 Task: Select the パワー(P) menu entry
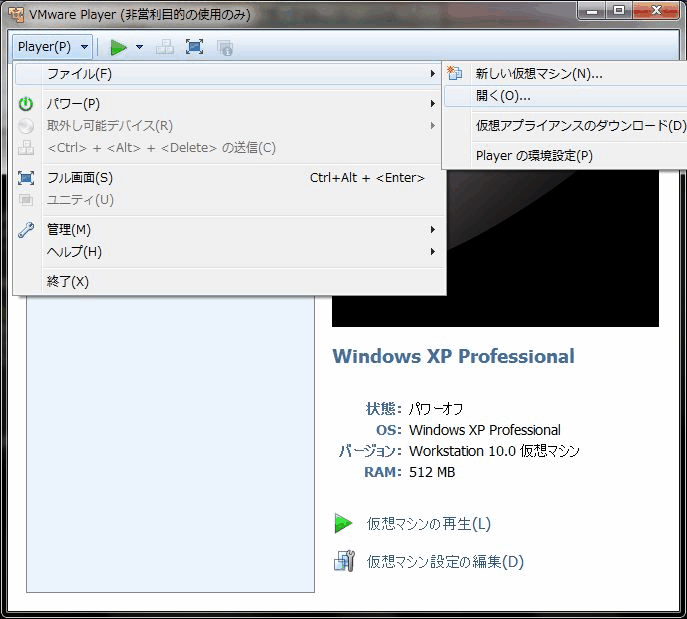click(x=228, y=104)
